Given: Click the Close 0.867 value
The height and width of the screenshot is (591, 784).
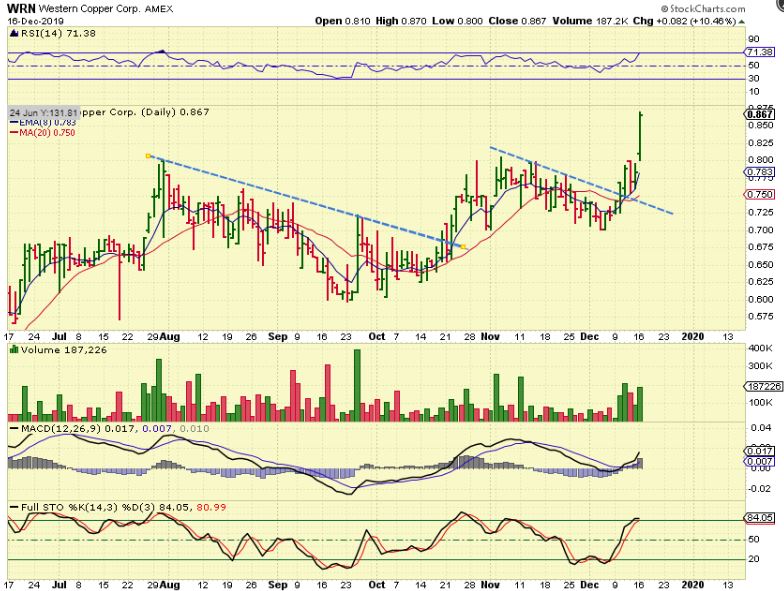Looking at the screenshot, I should 518,21.
